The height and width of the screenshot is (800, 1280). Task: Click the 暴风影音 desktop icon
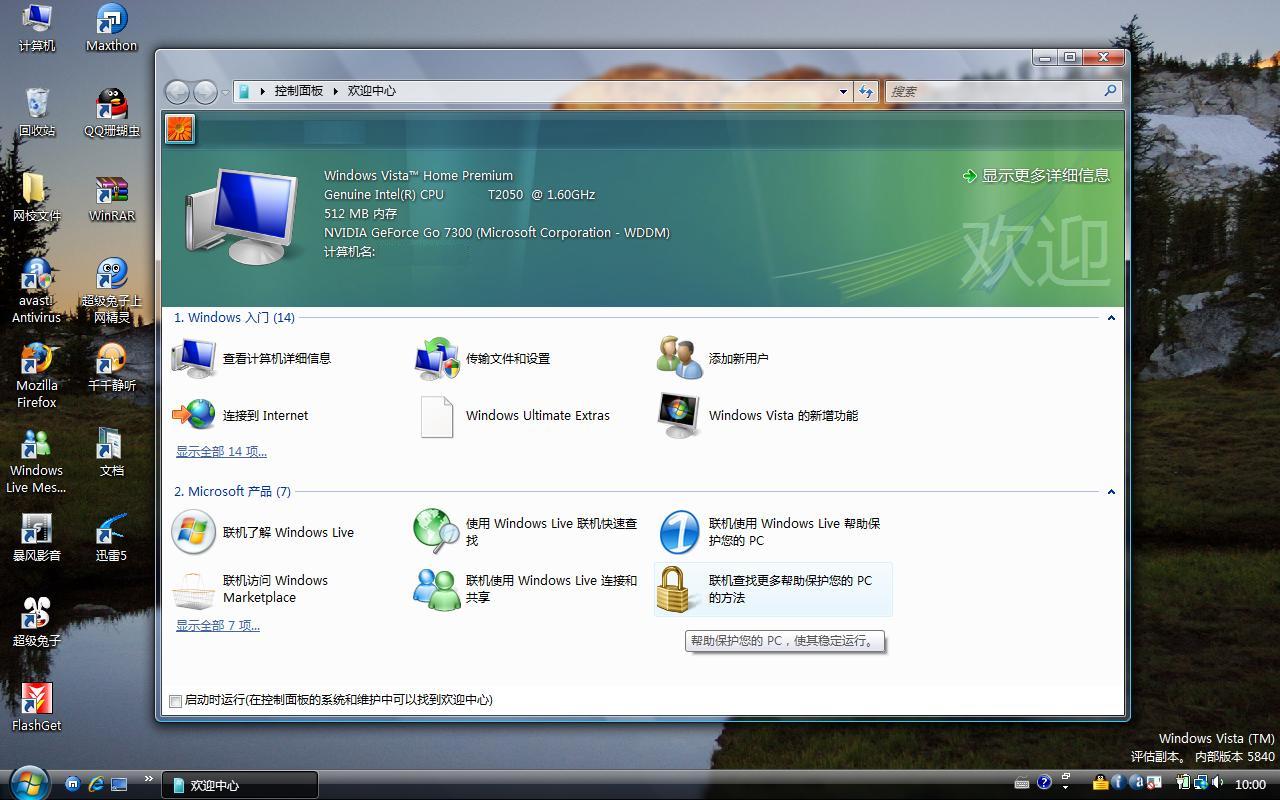pos(37,537)
